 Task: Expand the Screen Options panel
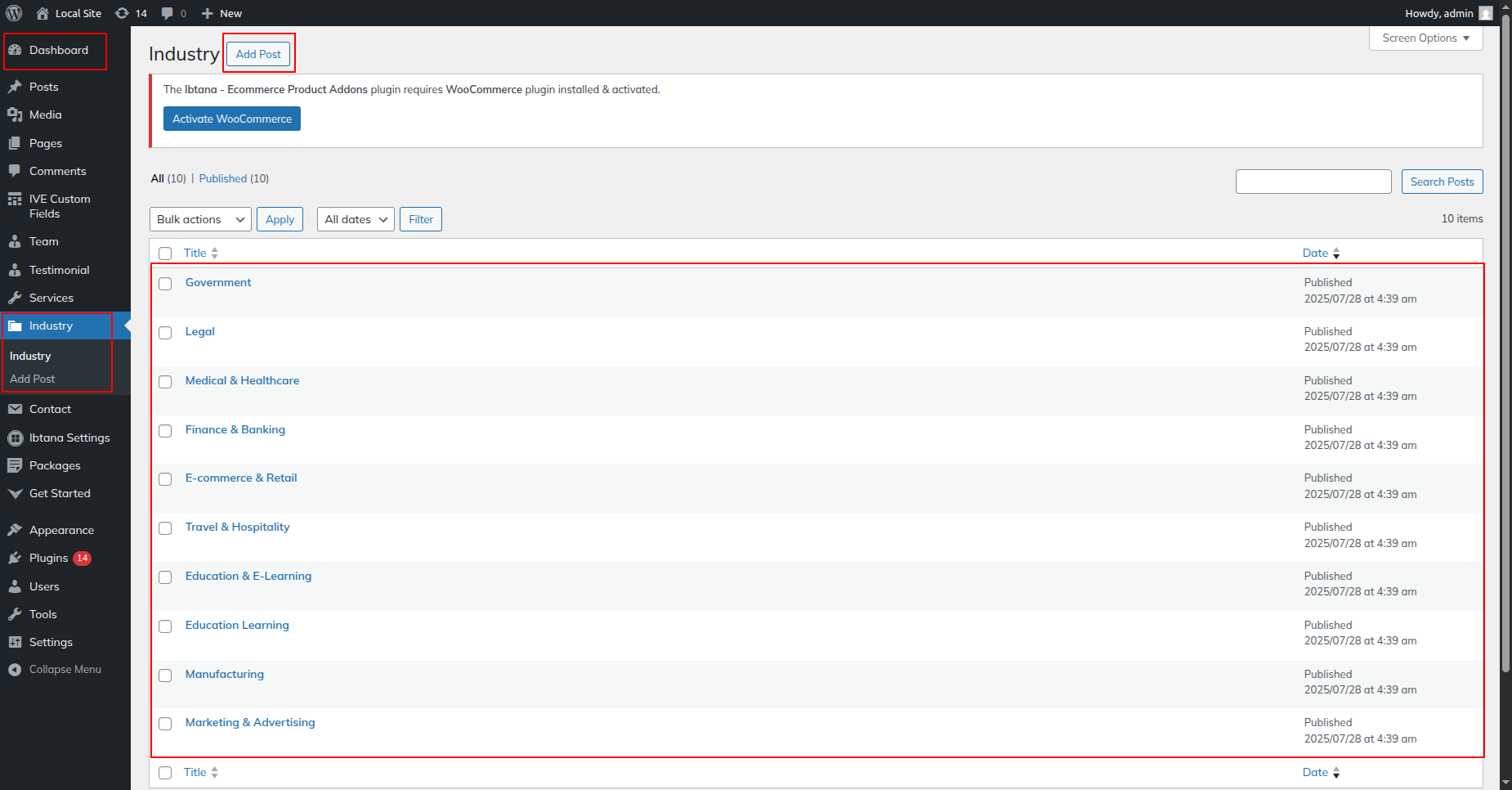coord(1425,38)
